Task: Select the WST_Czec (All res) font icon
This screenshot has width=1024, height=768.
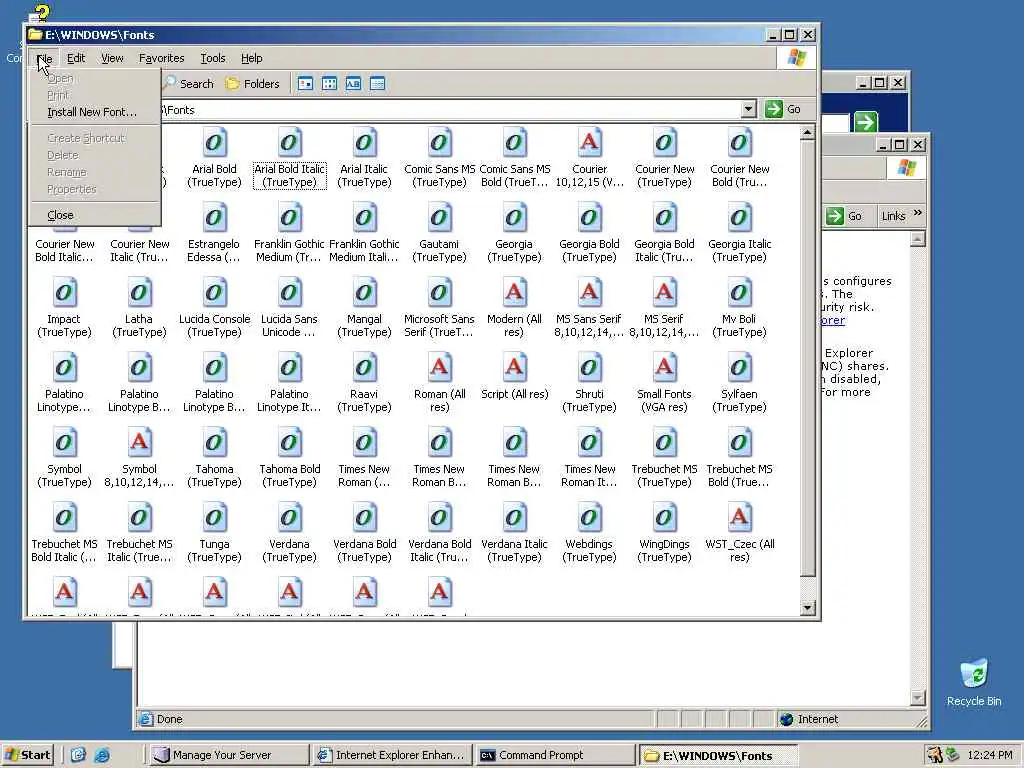Action: [x=739, y=518]
